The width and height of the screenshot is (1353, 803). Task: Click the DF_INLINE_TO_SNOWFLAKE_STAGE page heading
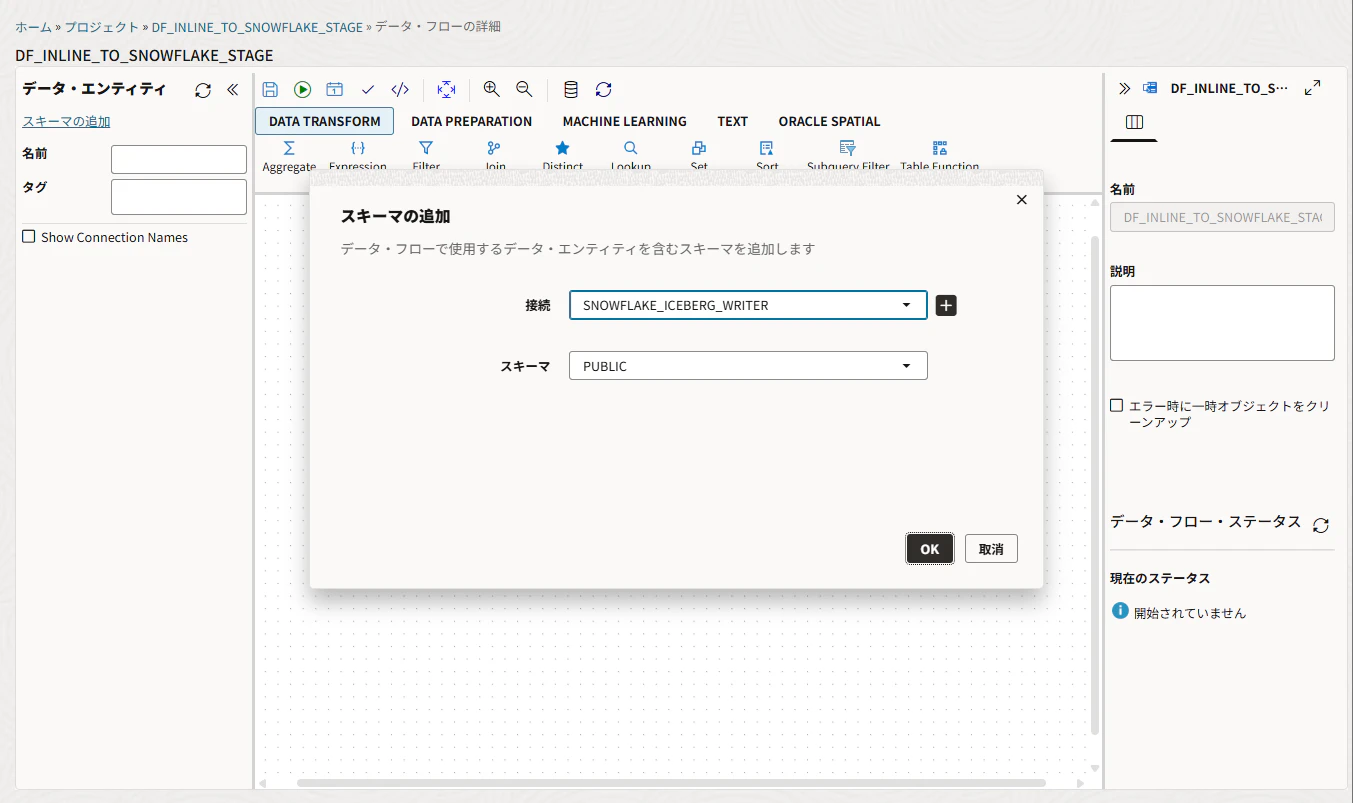[144, 55]
